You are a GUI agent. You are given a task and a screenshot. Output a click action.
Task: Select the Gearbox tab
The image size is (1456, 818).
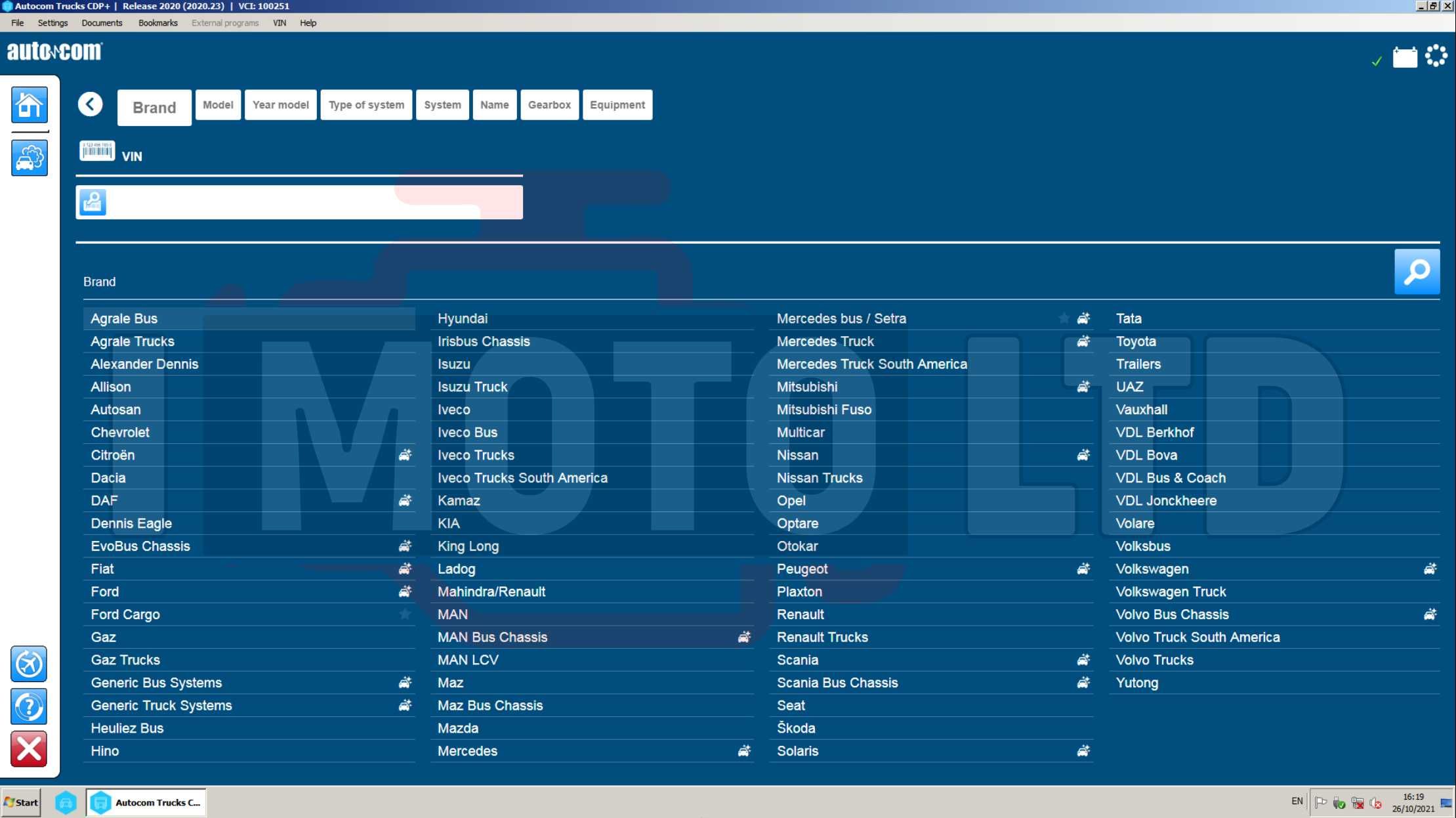point(550,105)
